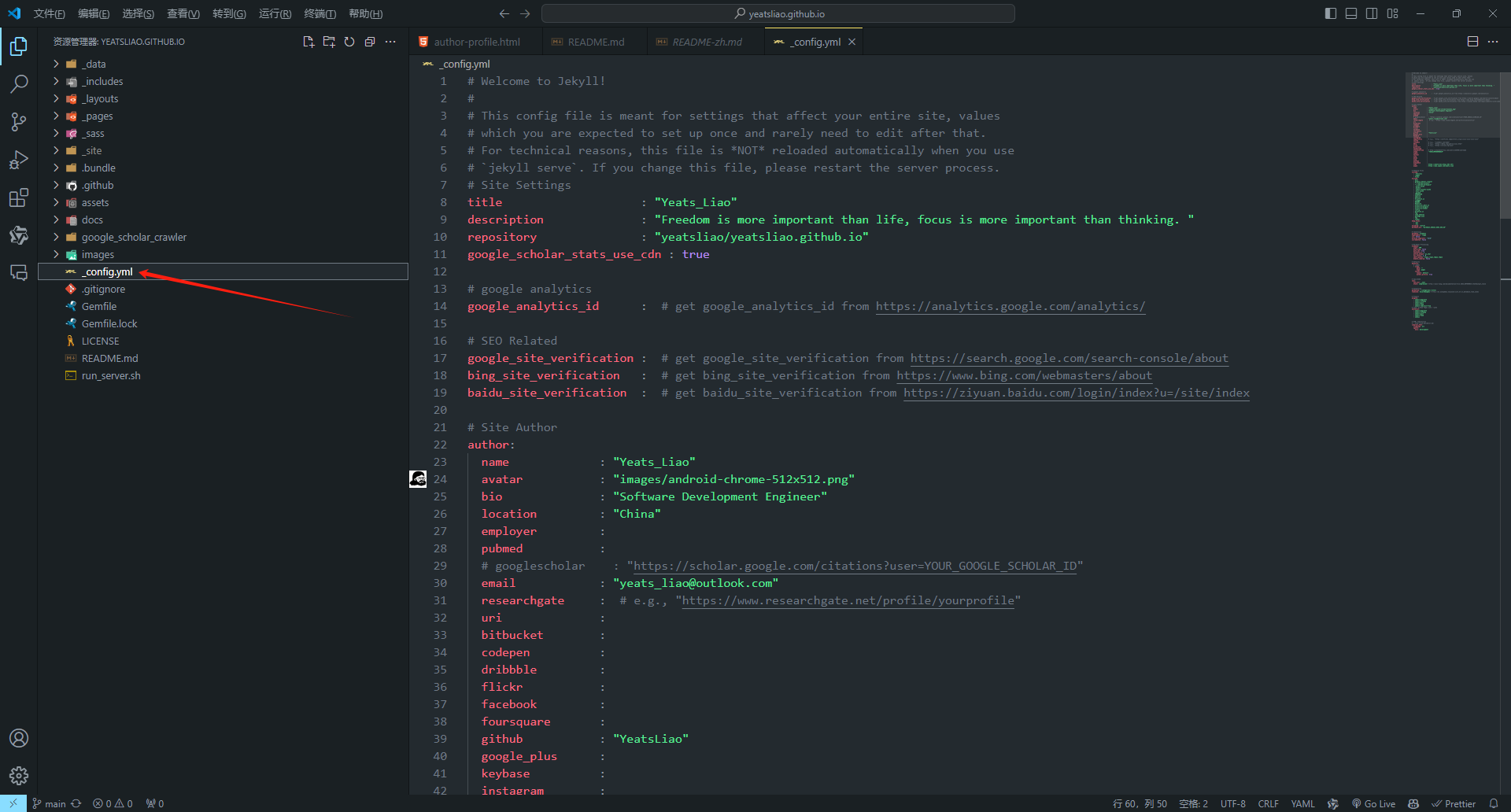Click the Go Live status bar button
The width and height of the screenshot is (1511, 812).
pos(1374,803)
